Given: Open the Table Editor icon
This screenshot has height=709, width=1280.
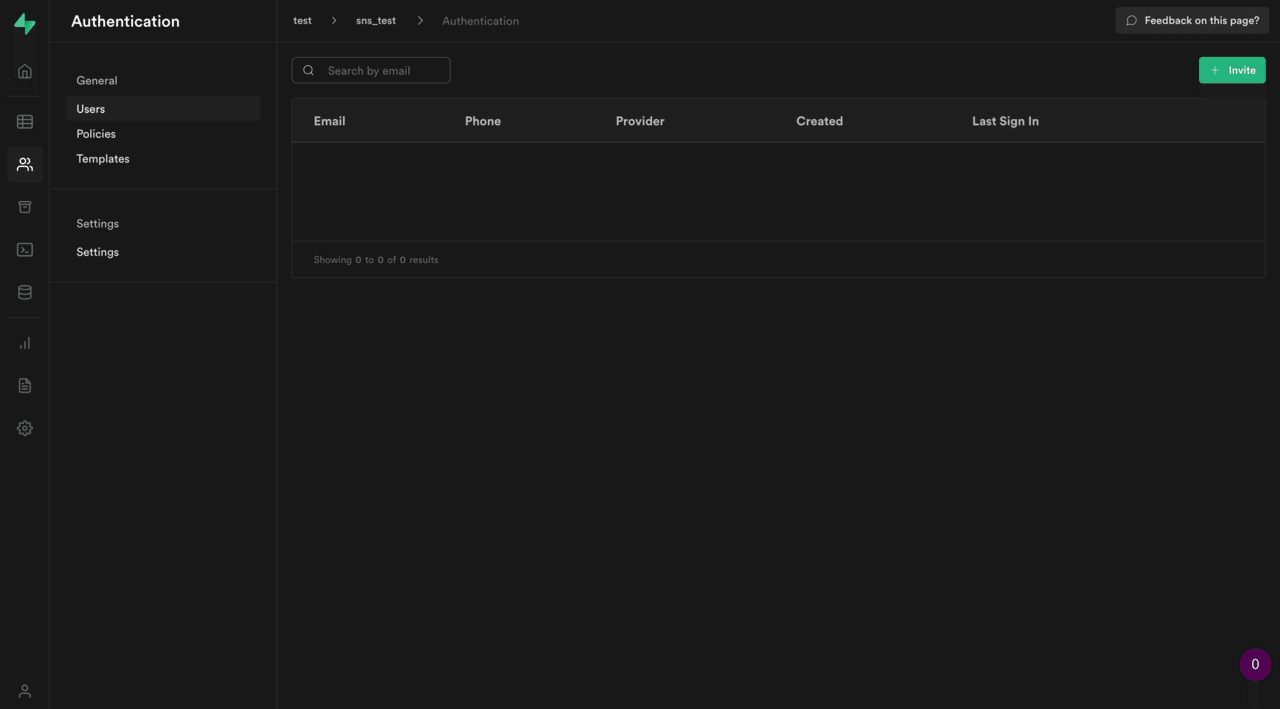Looking at the screenshot, I should pyautogui.click(x=25, y=122).
